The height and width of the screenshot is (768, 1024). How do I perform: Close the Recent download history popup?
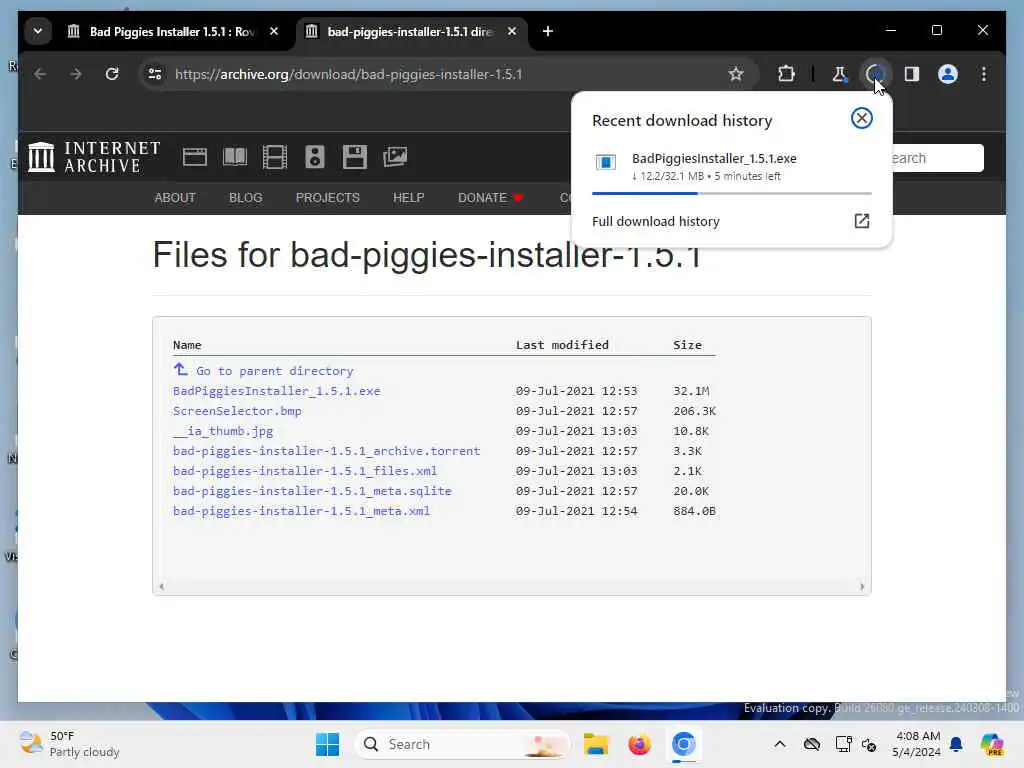861,118
